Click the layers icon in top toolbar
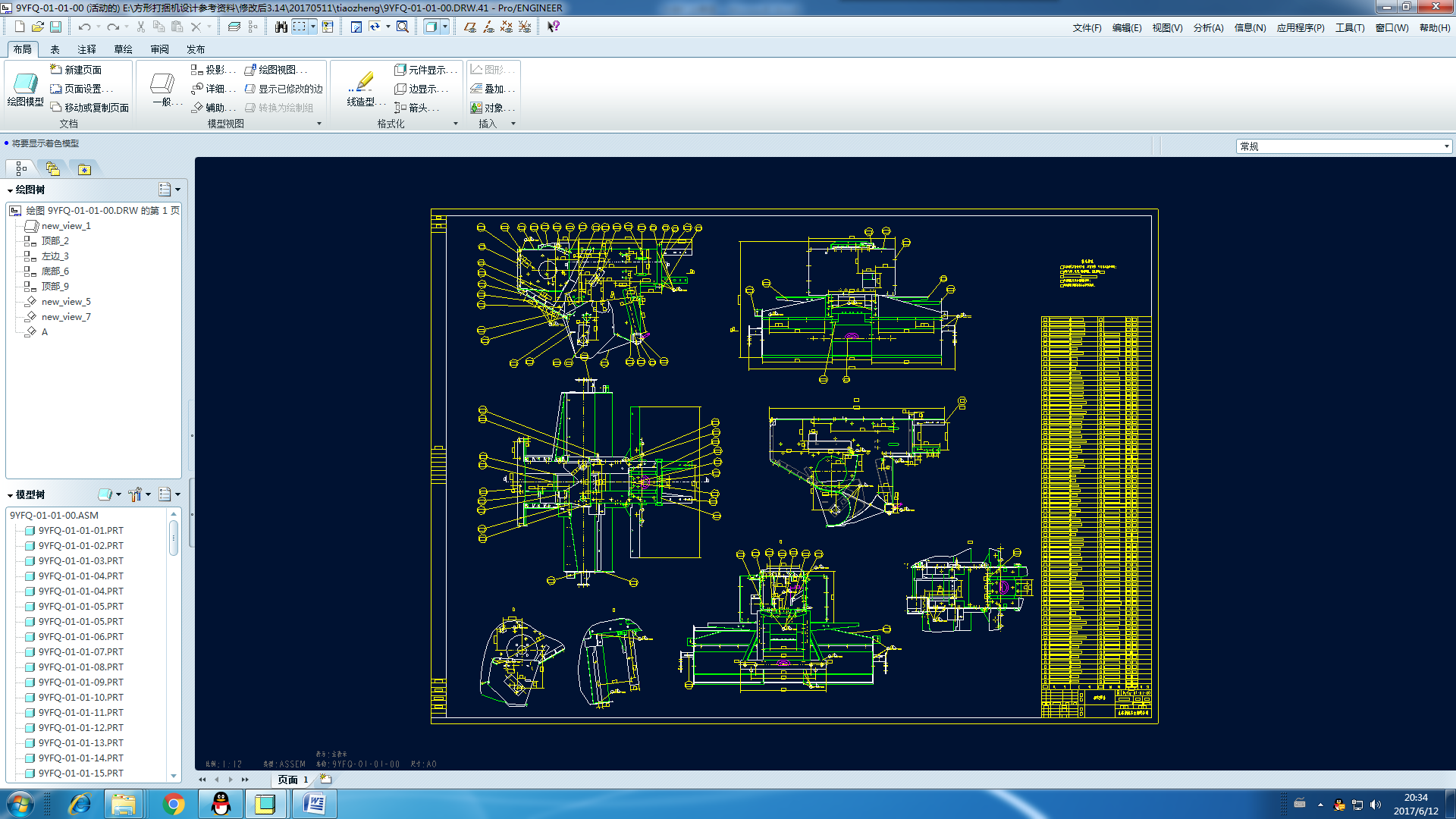The width and height of the screenshot is (1456, 819). (x=234, y=27)
